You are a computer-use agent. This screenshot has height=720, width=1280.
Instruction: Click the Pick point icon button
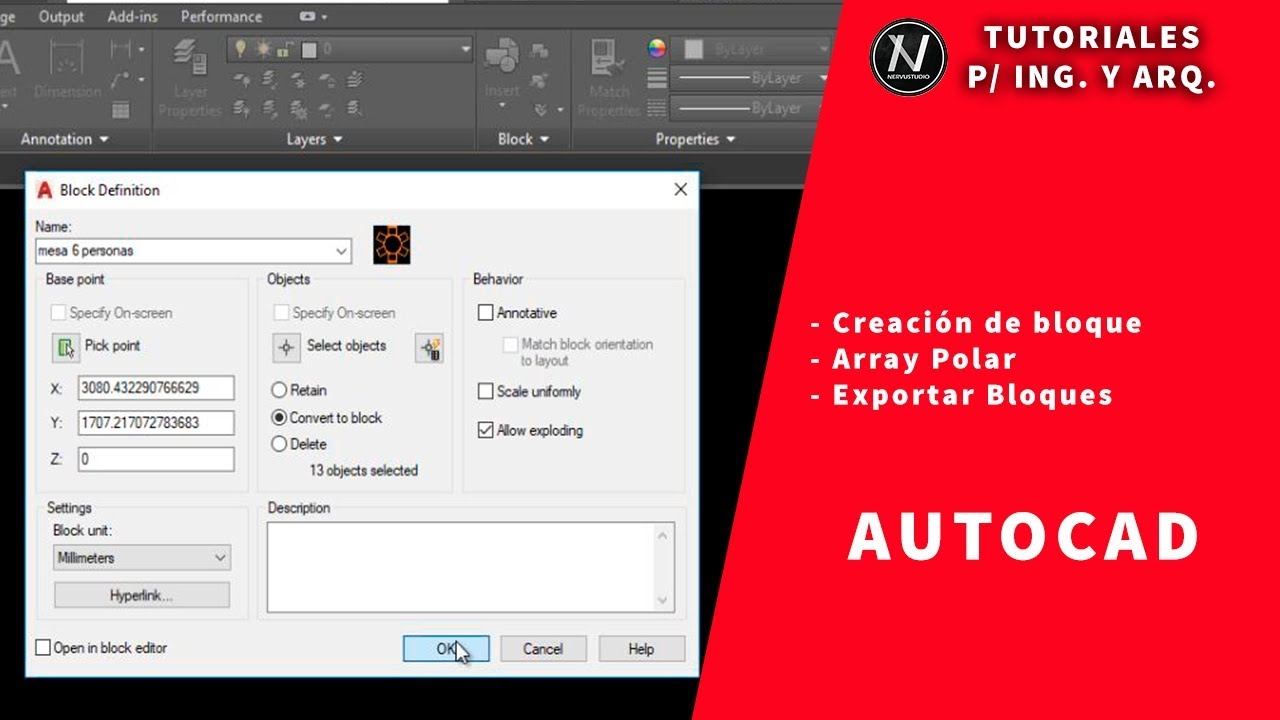(x=66, y=347)
